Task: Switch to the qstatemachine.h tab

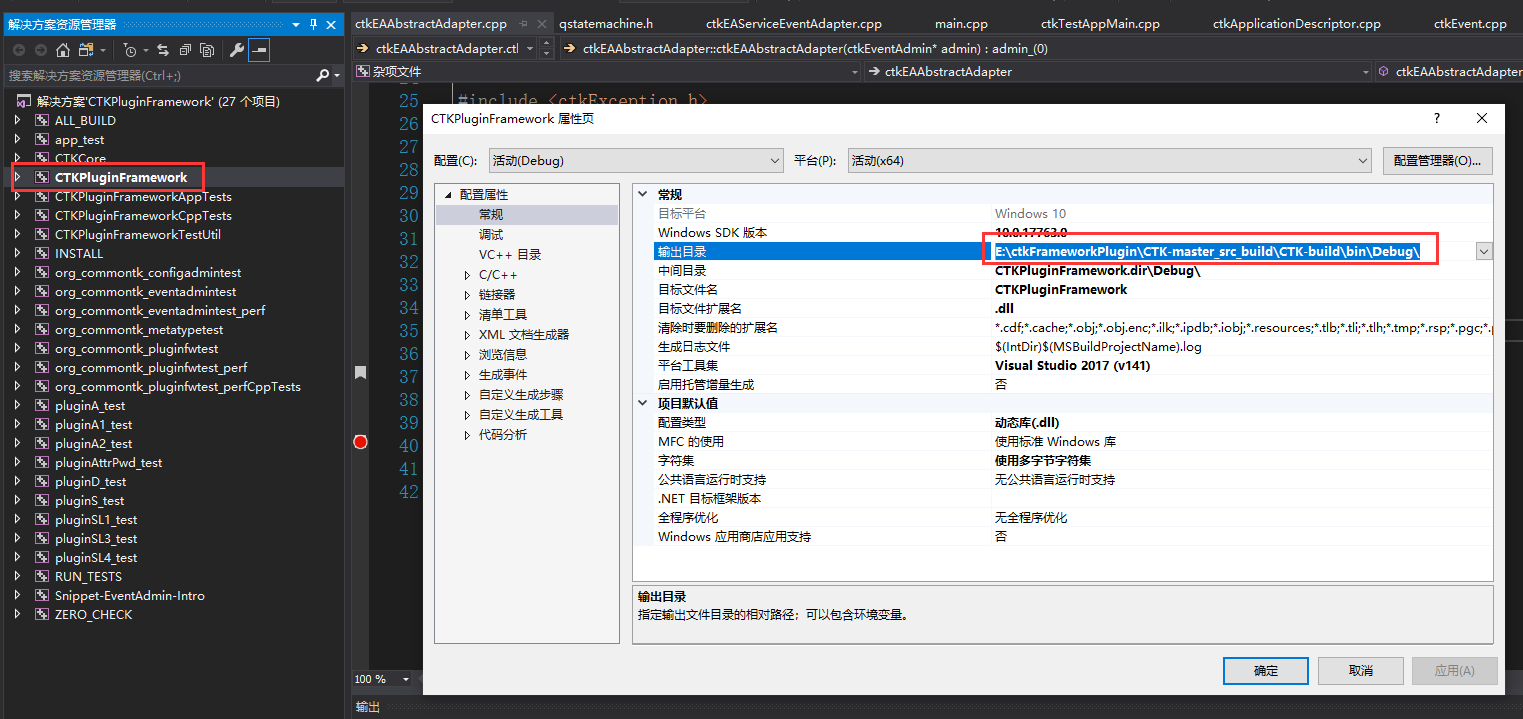Action: click(x=605, y=22)
